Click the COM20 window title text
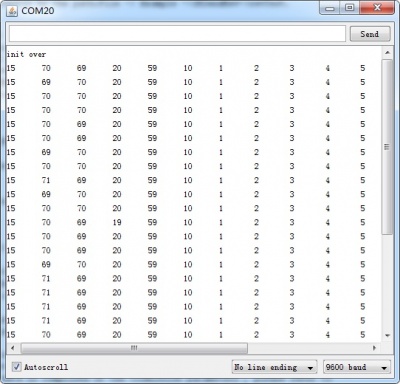 point(37,11)
